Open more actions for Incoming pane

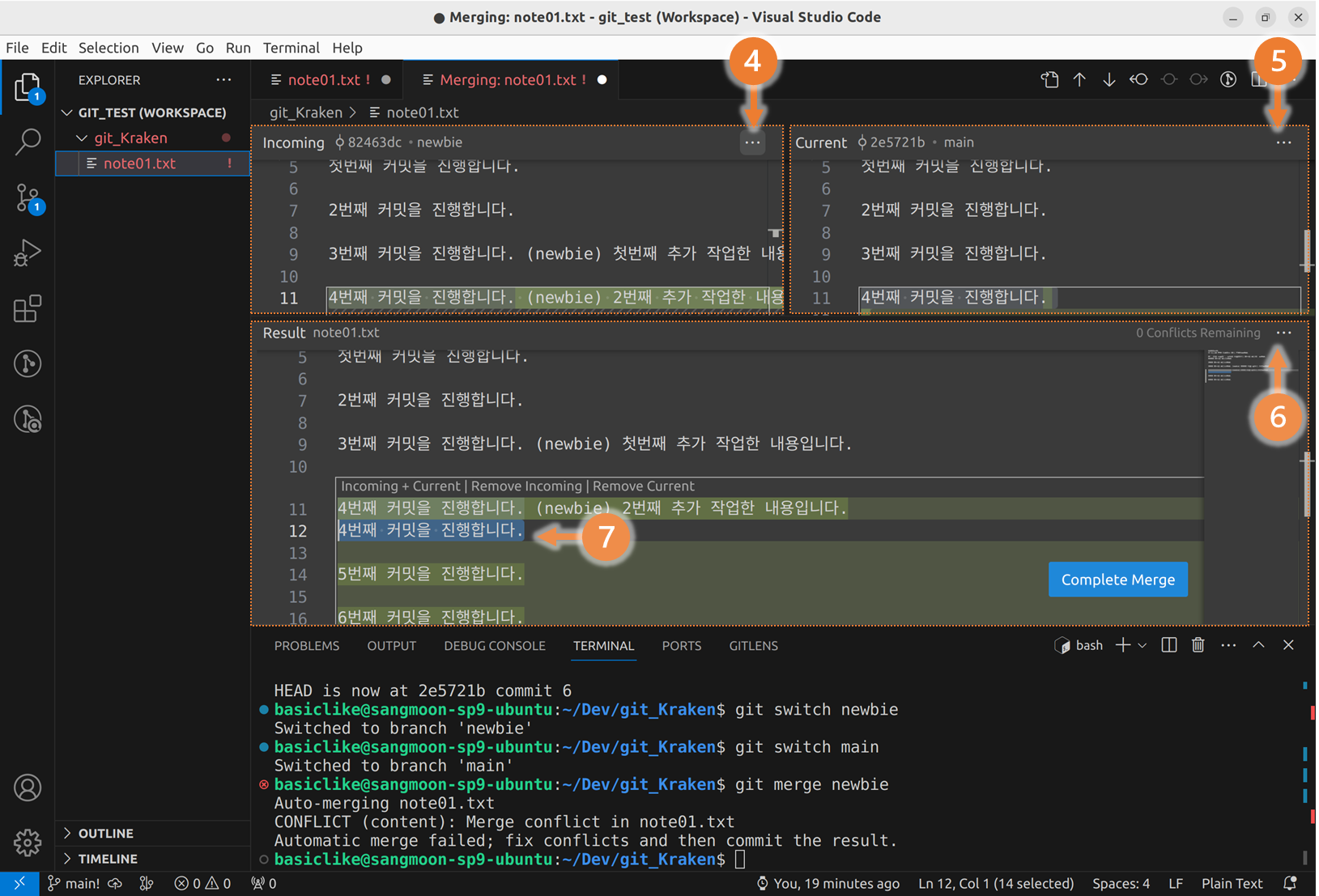pyautogui.click(x=752, y=142)
